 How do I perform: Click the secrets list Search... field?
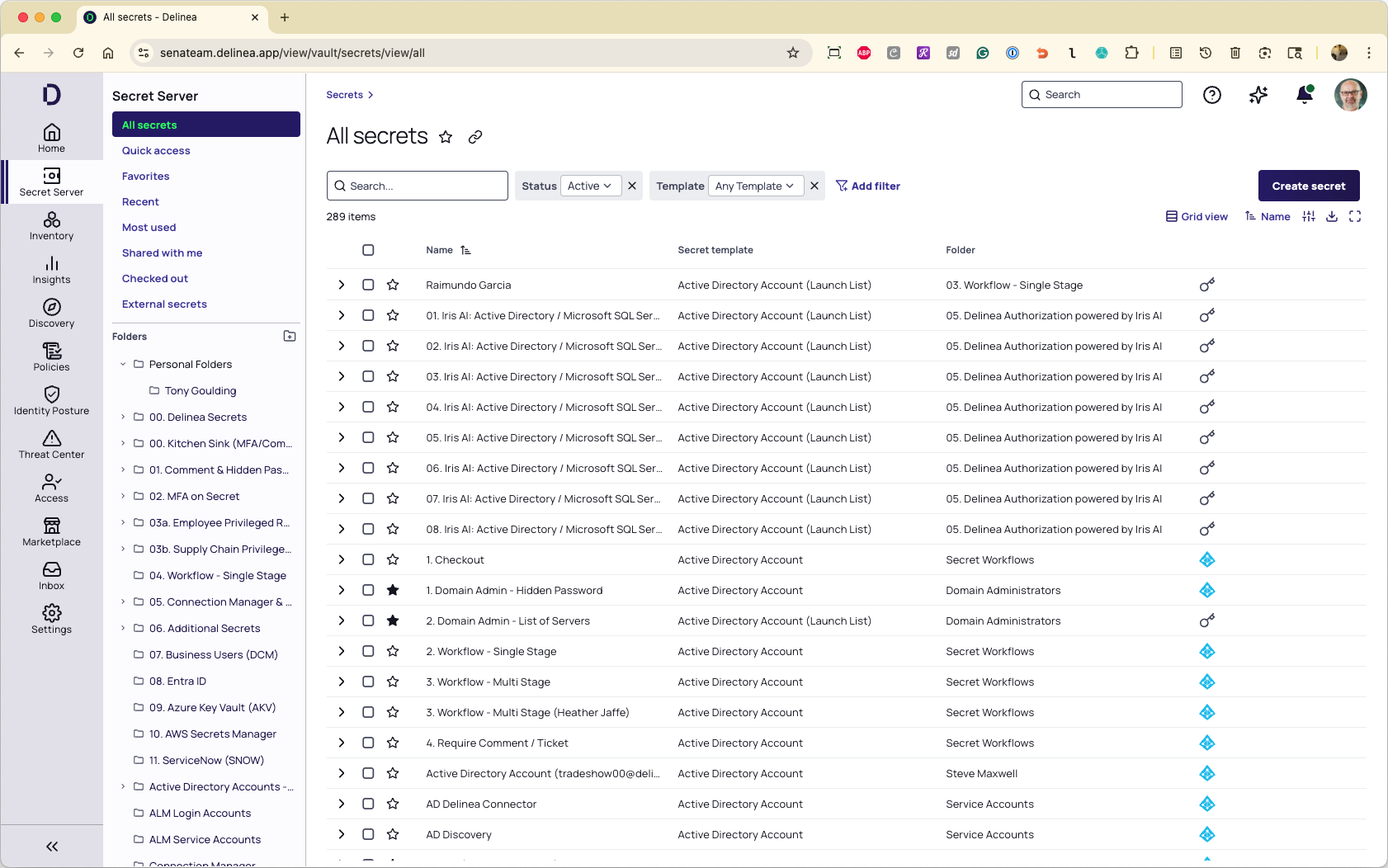(x=418, y=186)
